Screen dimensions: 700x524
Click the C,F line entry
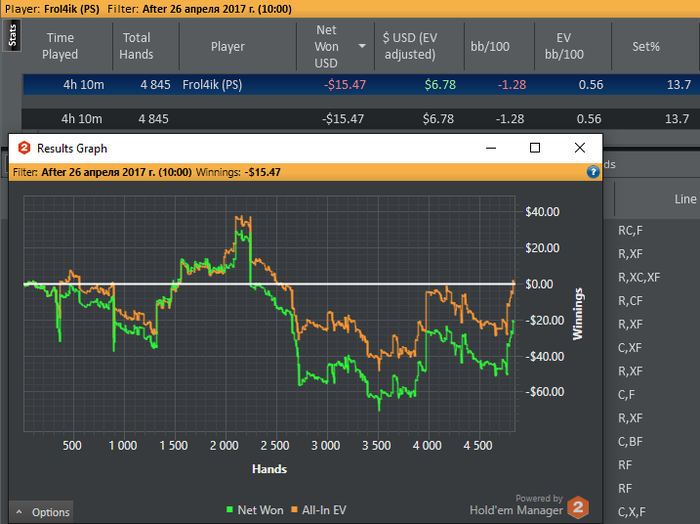[626, 395]
